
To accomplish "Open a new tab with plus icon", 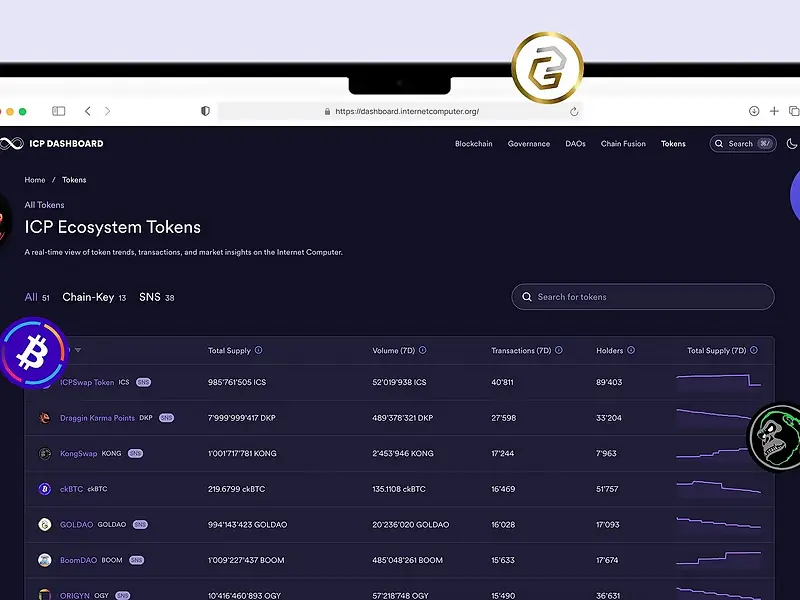I will 774,111.
